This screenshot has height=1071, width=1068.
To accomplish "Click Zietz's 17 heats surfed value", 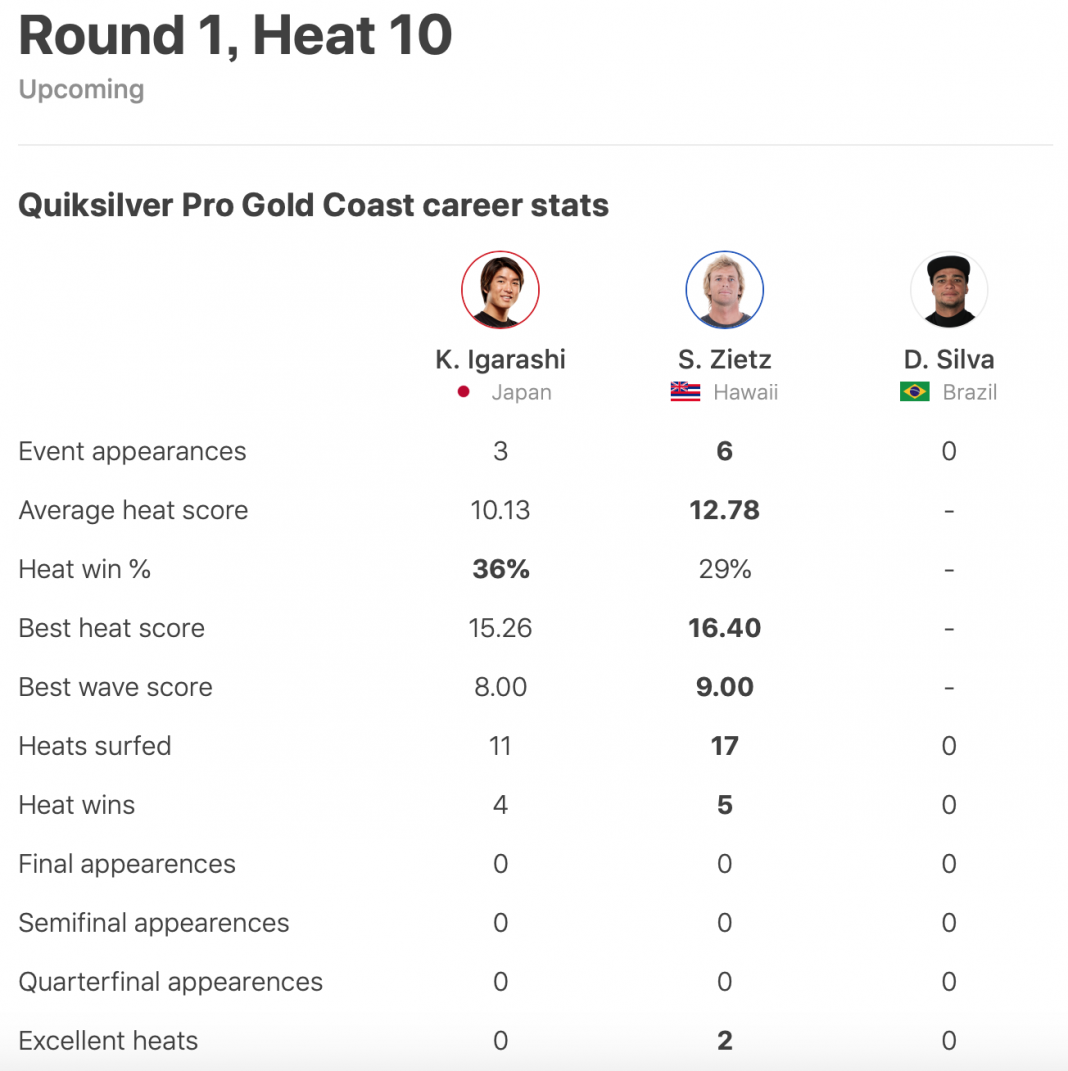I will pyautogui.click(x=724, y=746).
